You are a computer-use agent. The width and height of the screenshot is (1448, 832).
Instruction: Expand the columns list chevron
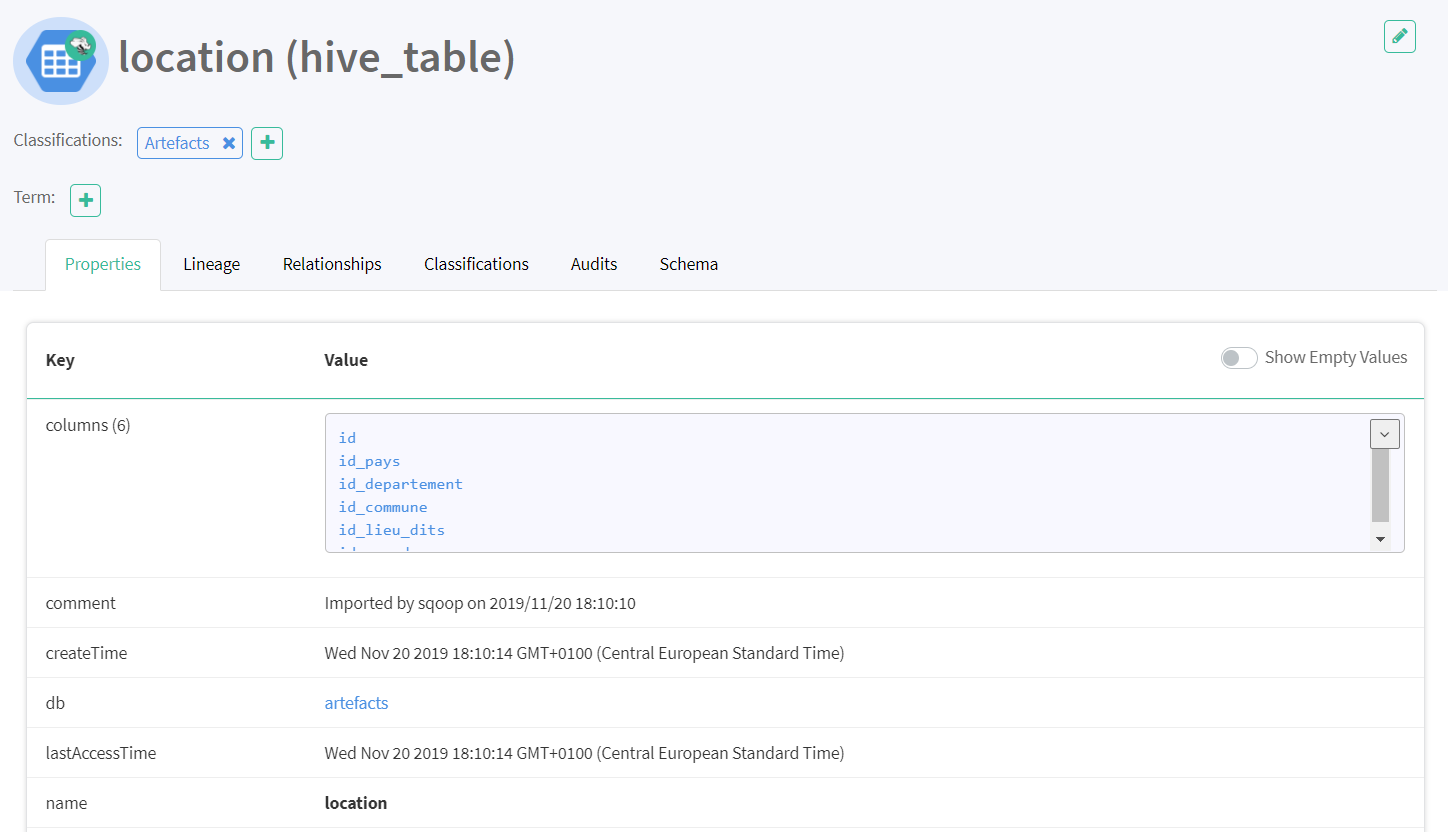[x=1384, y=434]
